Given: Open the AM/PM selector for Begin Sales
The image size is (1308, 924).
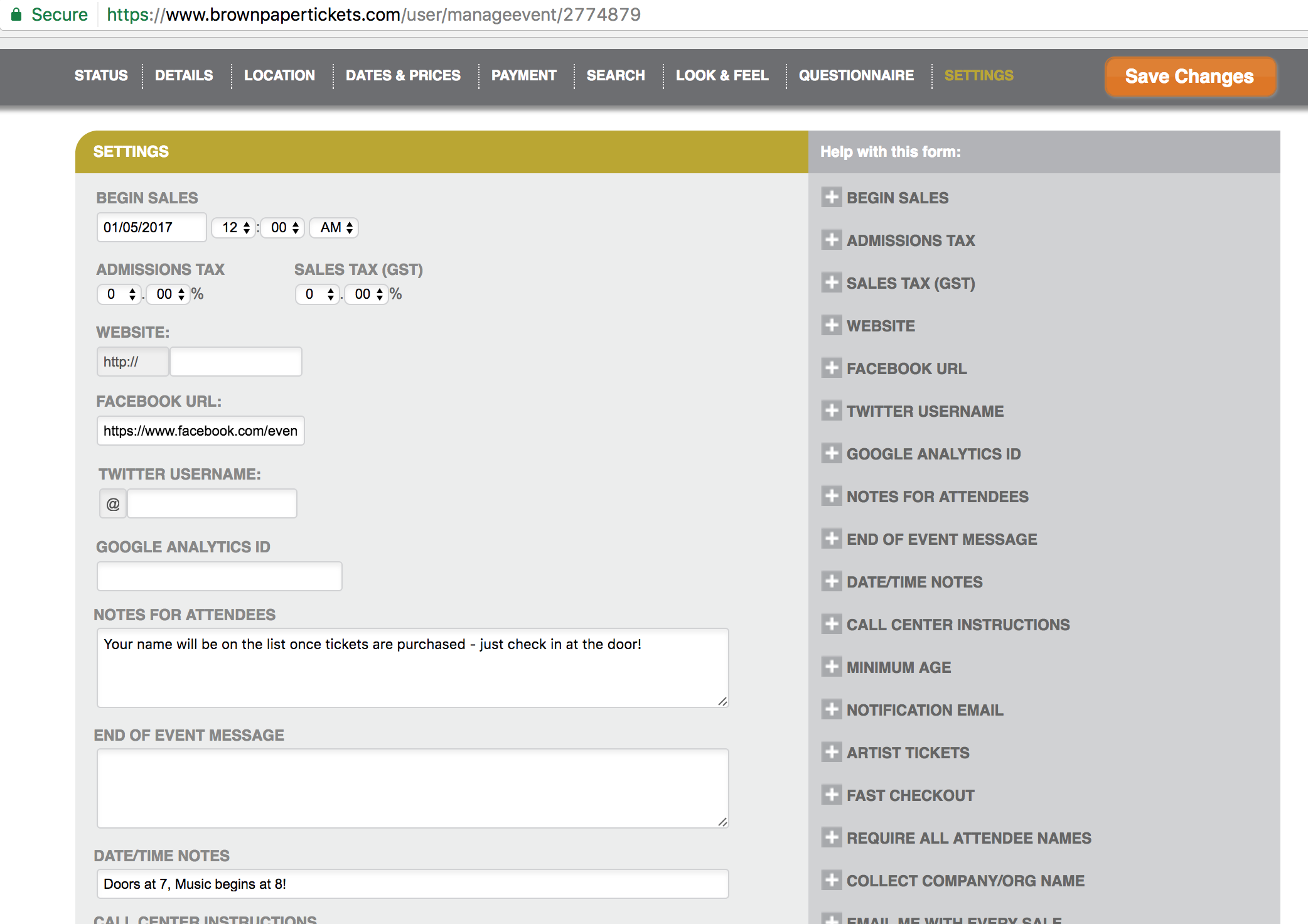Looking at the screenshot, I should tap(335, 227).
